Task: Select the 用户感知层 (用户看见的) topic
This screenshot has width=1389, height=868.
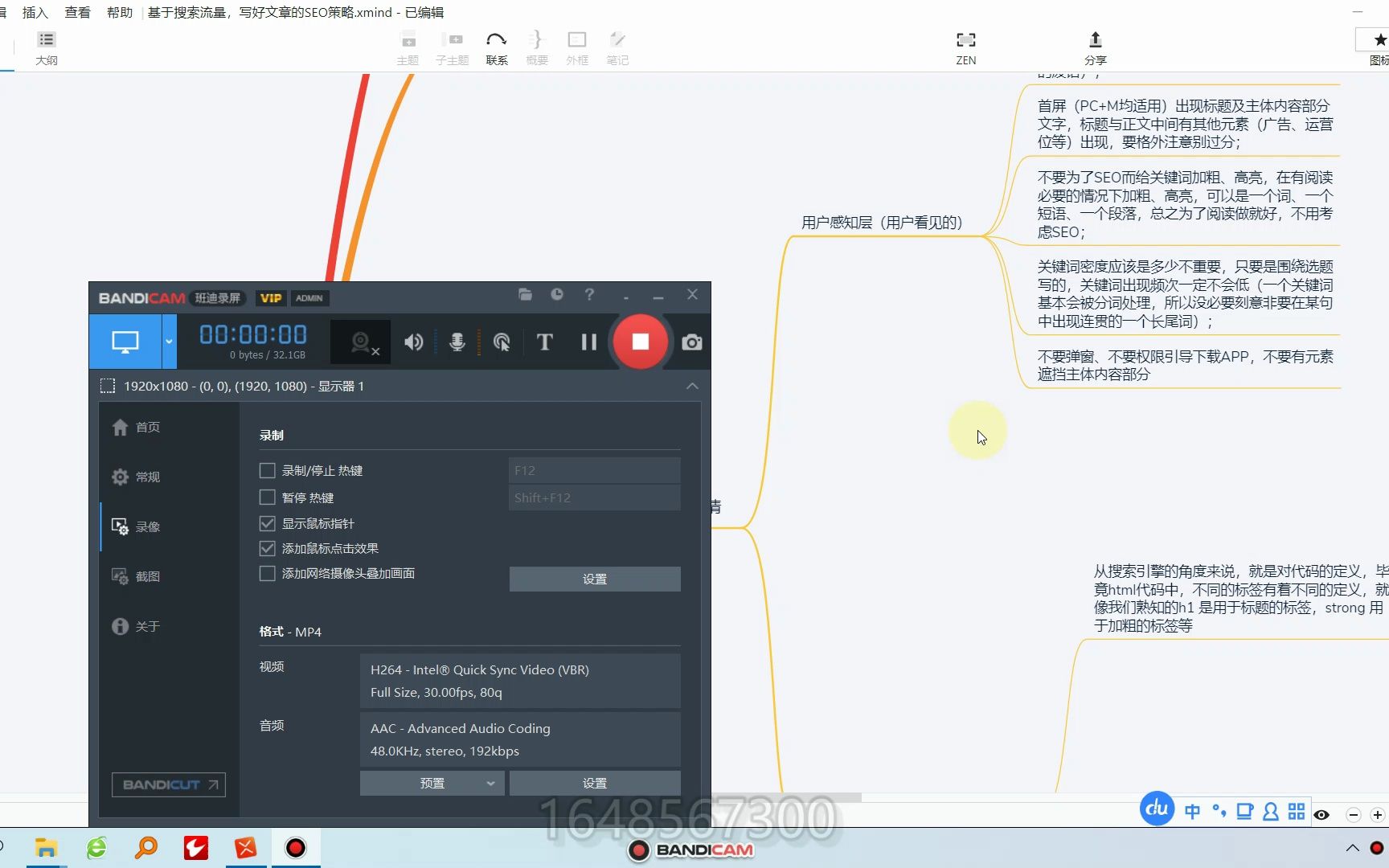Action: point(882,223)
